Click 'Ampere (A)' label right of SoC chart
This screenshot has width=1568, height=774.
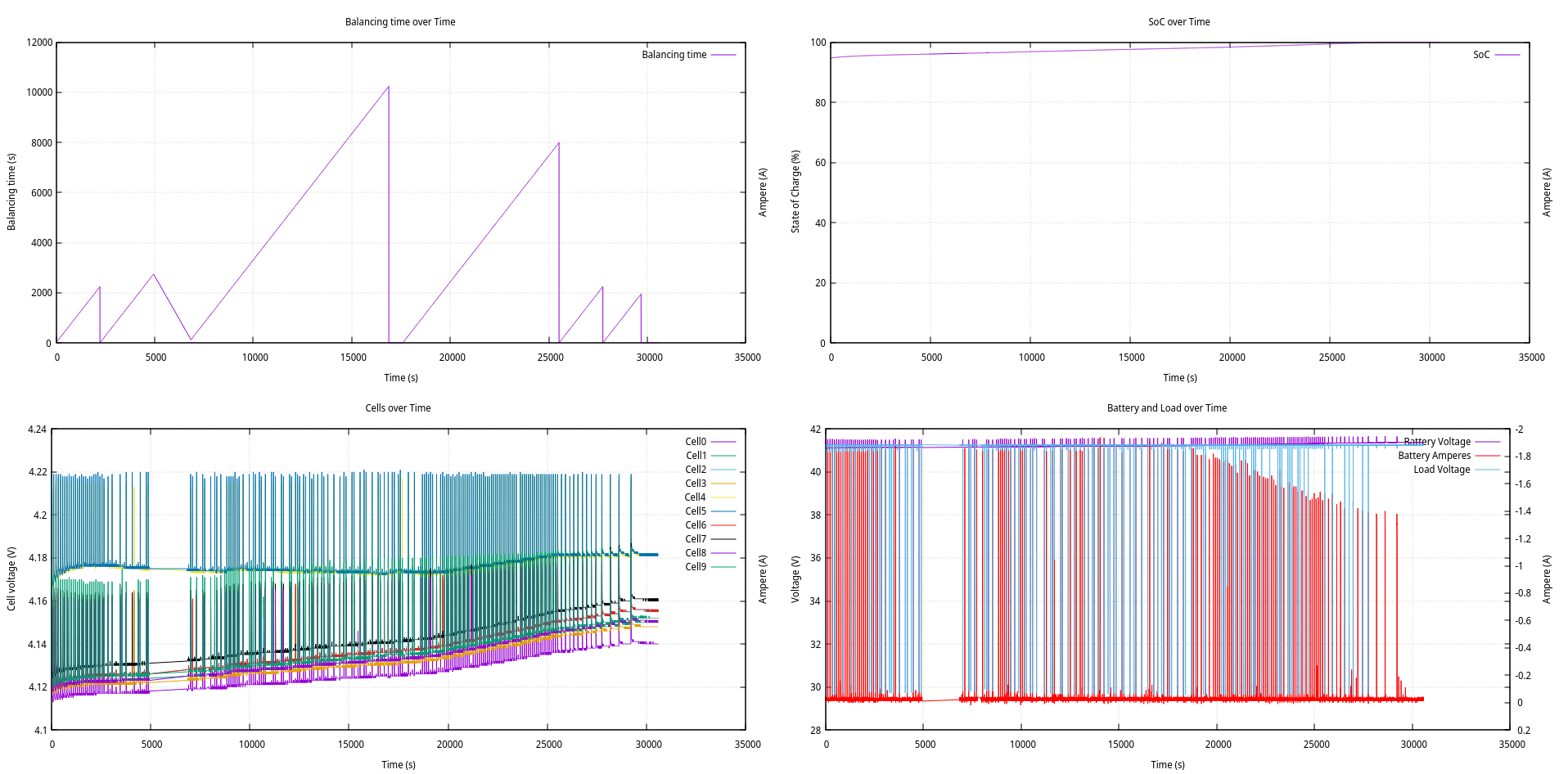[1547, 192]
